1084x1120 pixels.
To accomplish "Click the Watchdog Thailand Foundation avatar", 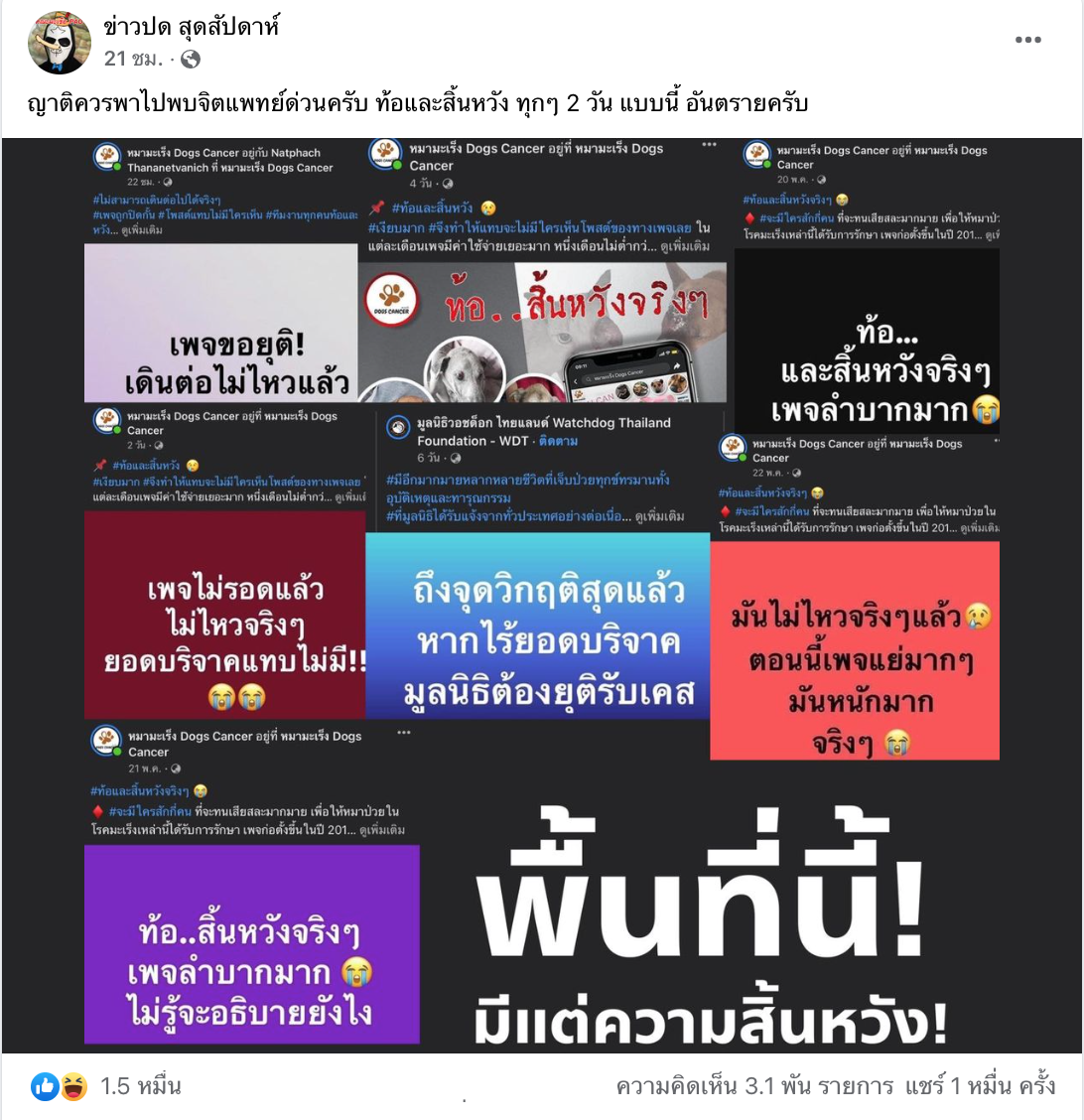I will pos(398,427).
